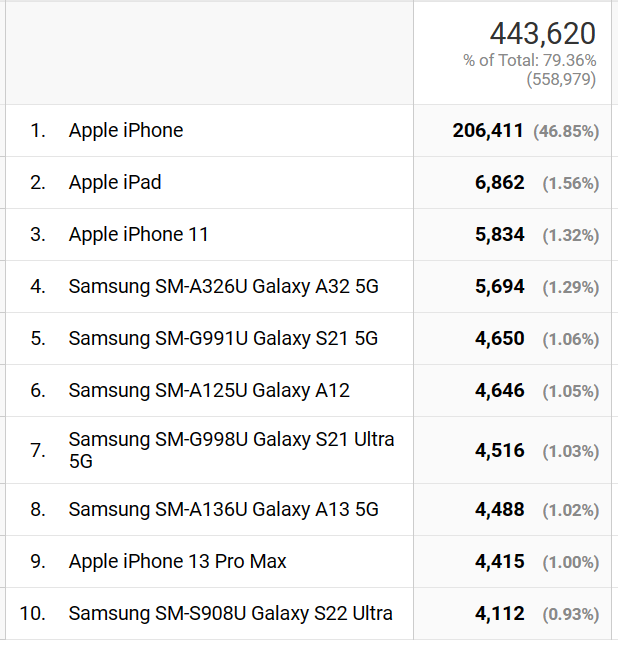Select Samsung SM-A125U Galaxy A12 entry
The width and height of the screenshot is (618, 646).
coord(209,391)
